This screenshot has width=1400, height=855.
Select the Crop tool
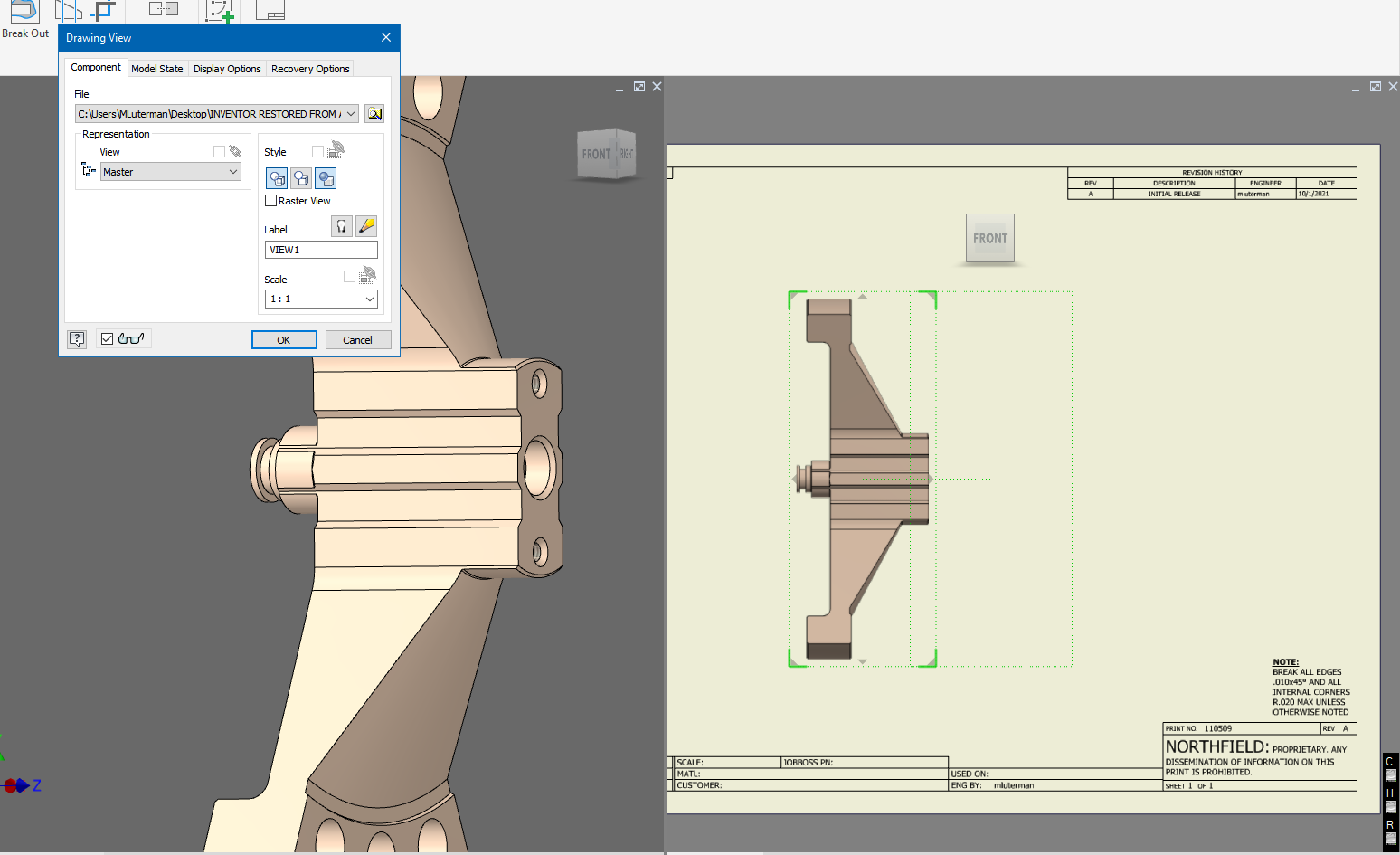[102, 11]
